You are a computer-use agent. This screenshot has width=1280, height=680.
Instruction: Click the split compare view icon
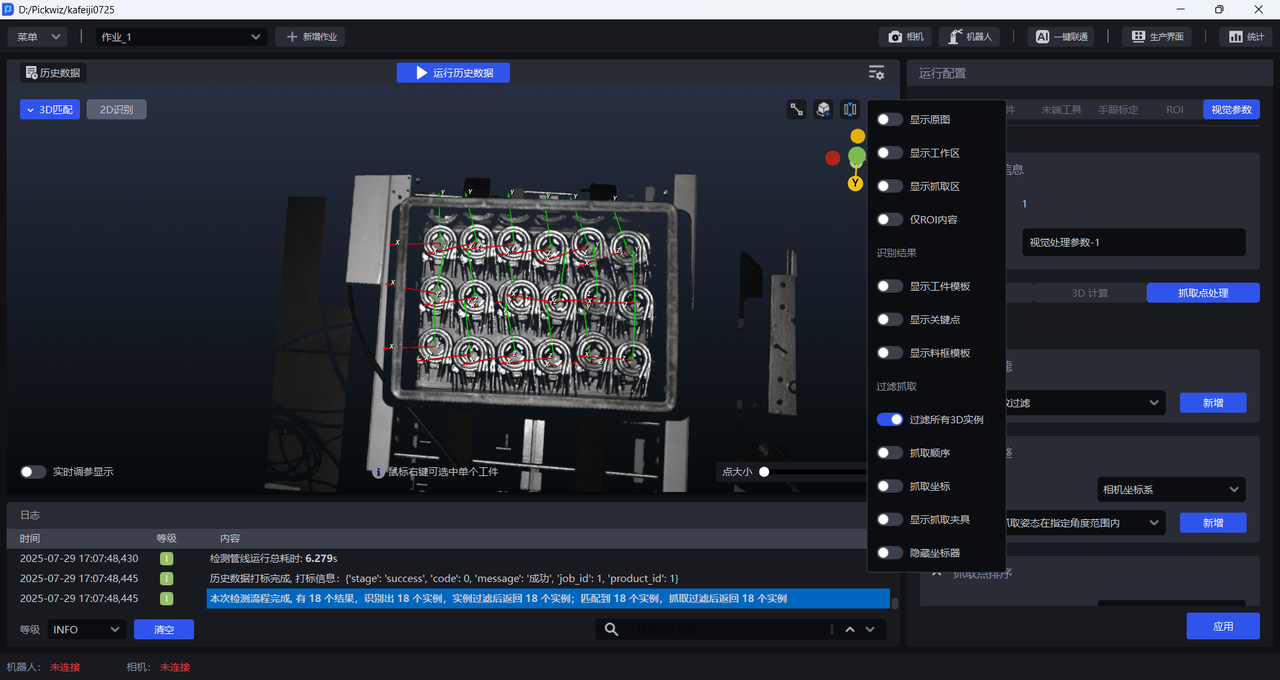point(850,110)
